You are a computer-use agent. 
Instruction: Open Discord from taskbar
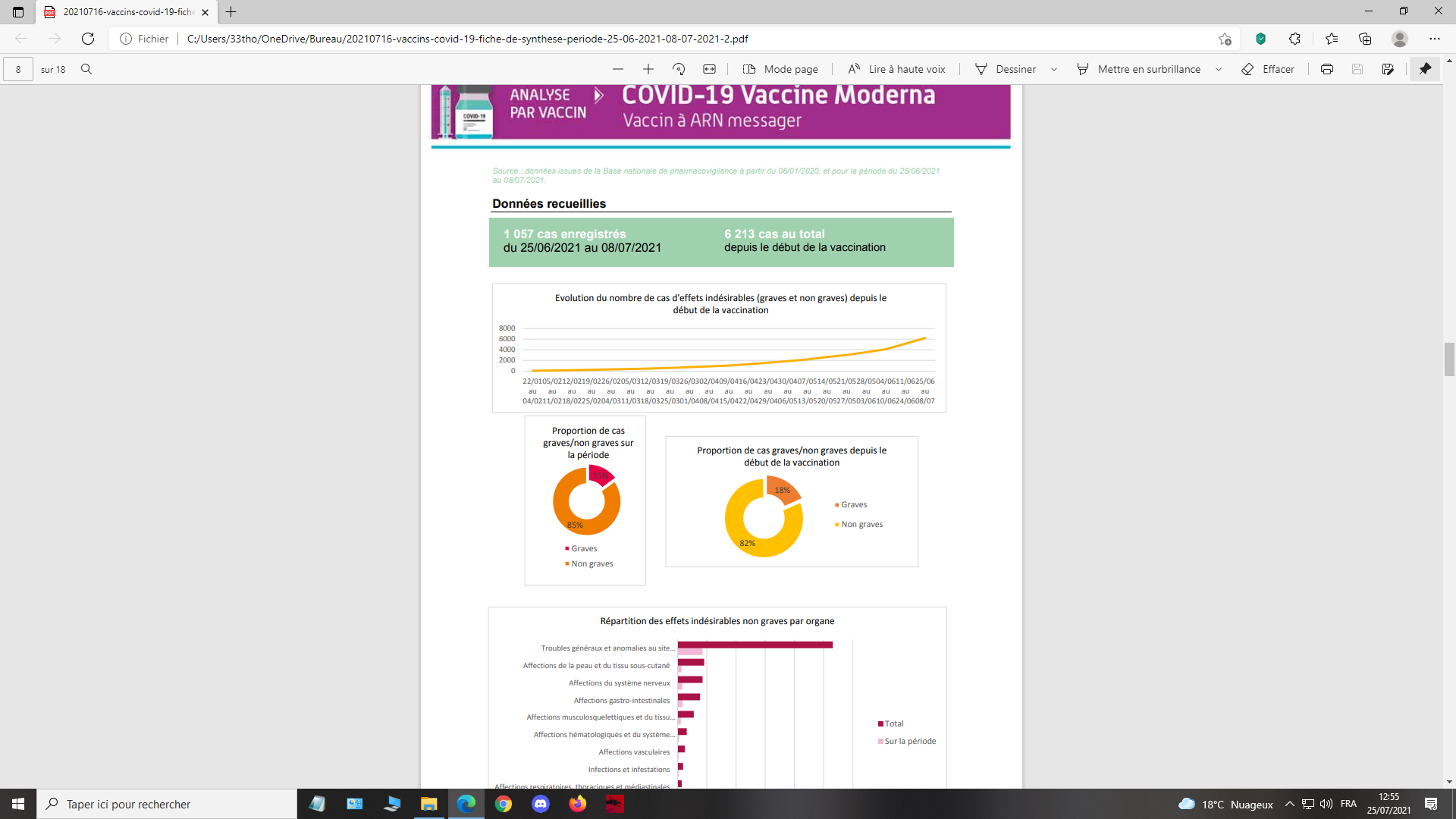[x=541, y=804]
